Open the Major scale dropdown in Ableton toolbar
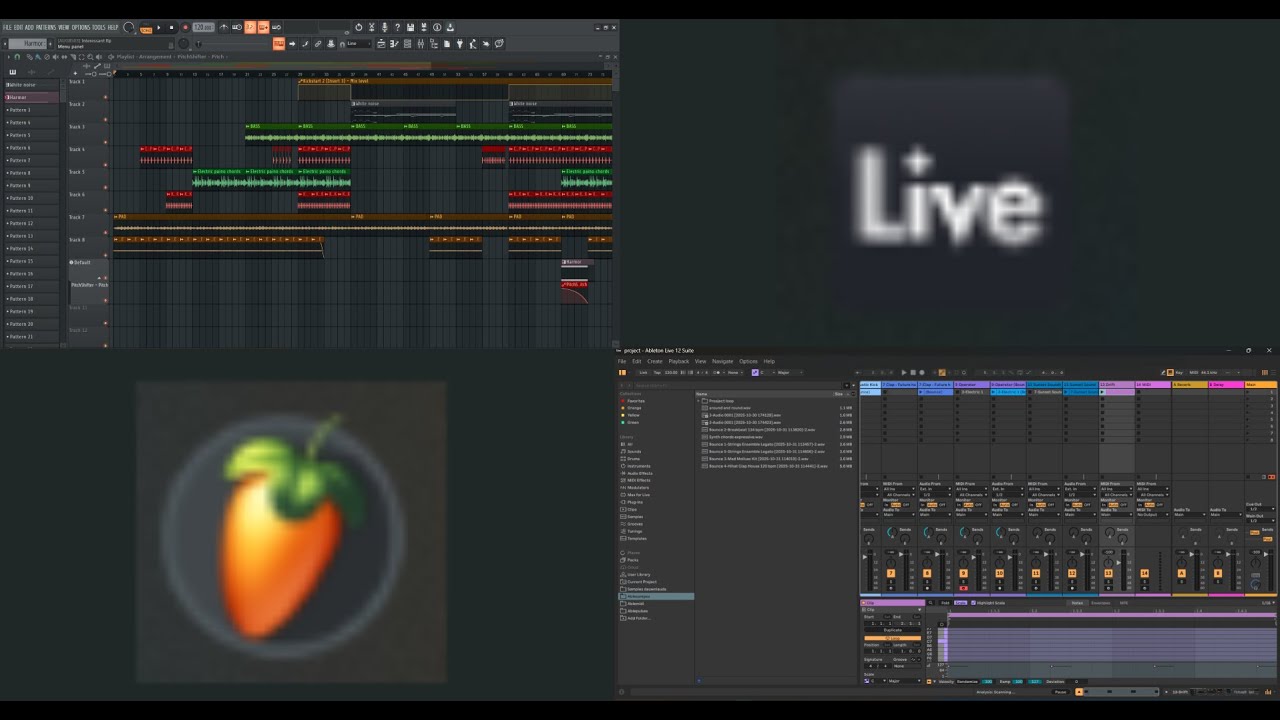The width and height of the screenshot is (1280, 720). (790, 372)
